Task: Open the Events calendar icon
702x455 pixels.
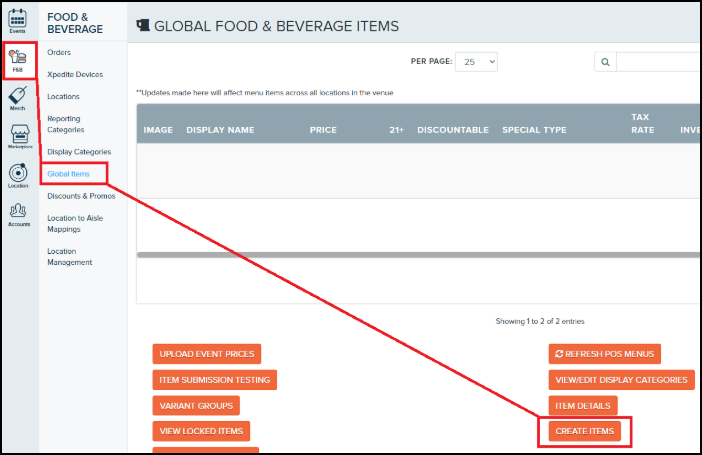Action: (x=17, y=21)
